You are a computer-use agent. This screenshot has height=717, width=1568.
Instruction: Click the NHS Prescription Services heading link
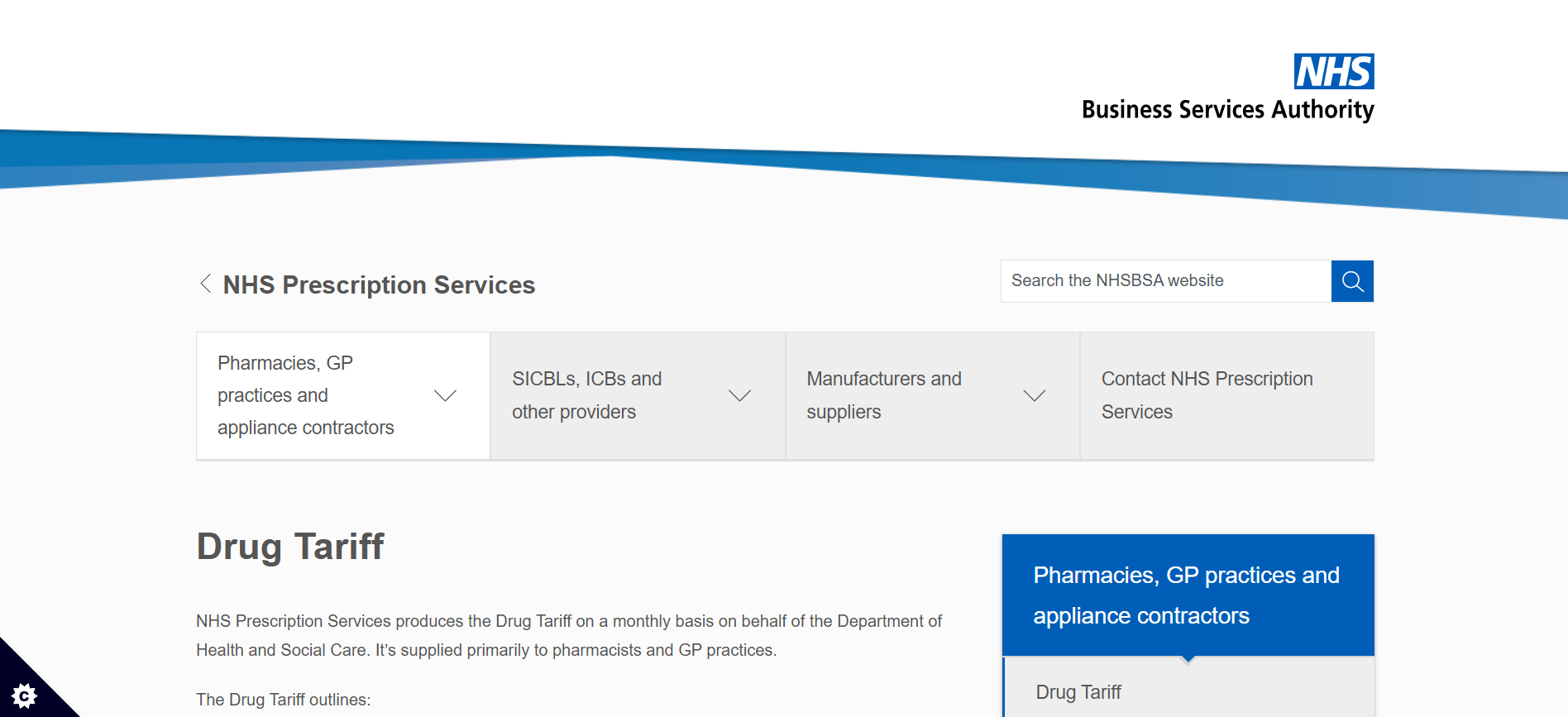click(379, 284)
